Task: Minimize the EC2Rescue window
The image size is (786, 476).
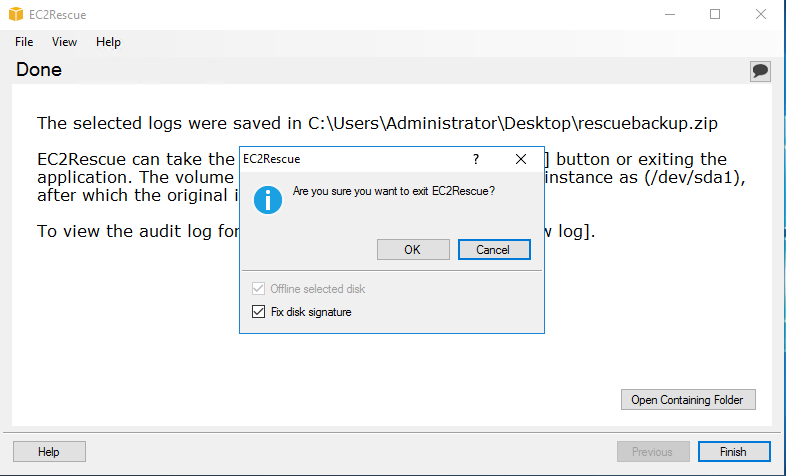Action: coord(670,15)
